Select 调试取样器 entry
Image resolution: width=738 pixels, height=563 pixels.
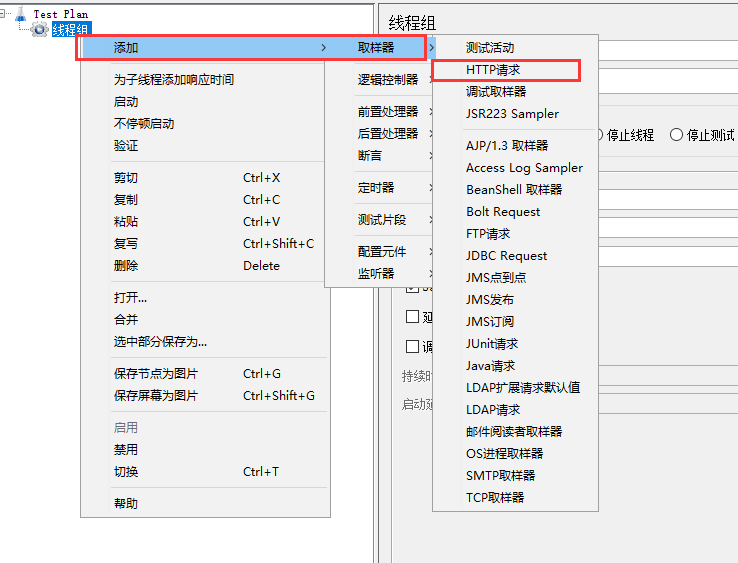click(x=515, y=92)
